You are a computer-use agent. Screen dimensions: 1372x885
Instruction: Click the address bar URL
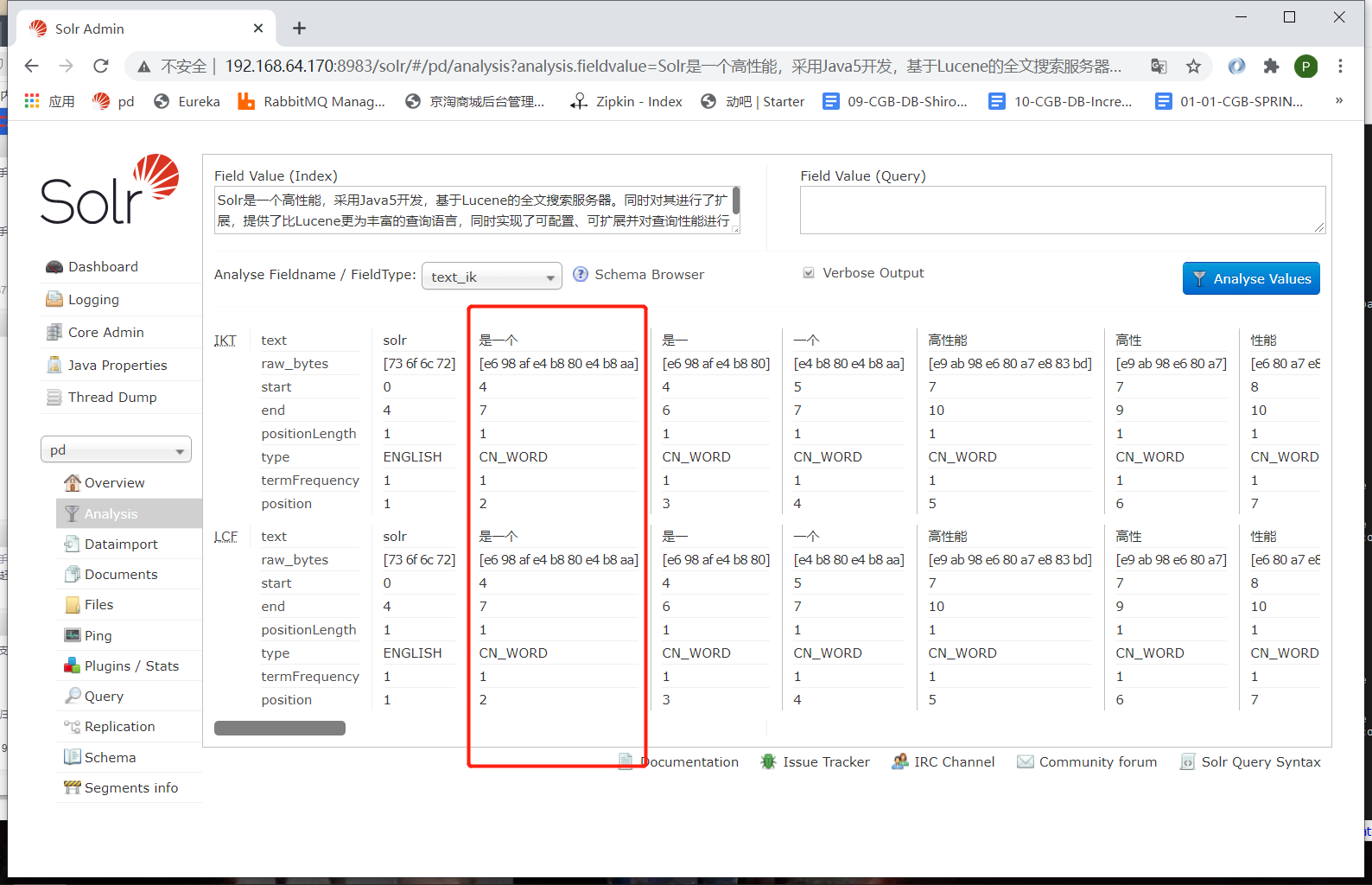[x=673, y=66]
